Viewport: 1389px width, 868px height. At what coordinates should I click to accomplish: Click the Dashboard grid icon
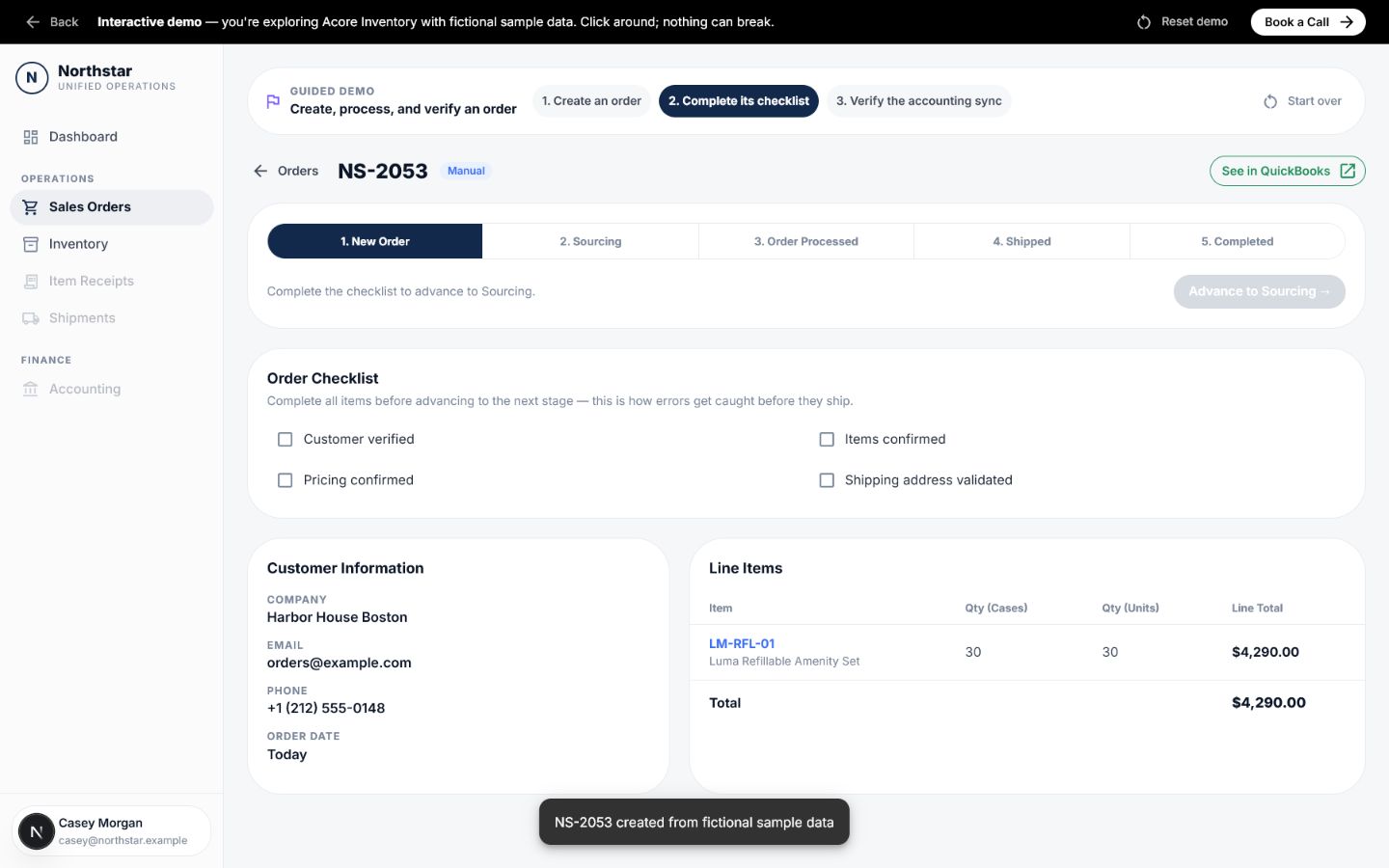(31, 137)
